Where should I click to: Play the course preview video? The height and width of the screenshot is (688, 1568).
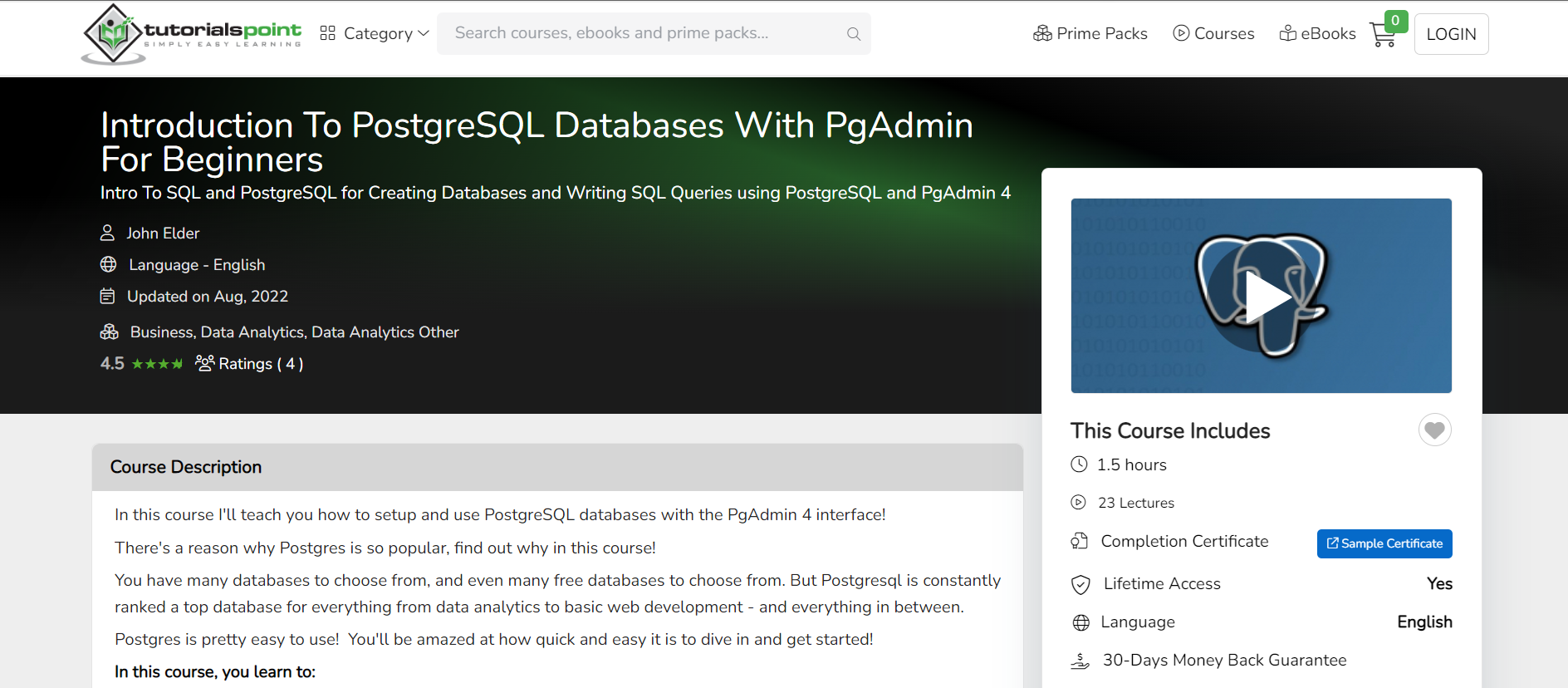pyautogui.click(x=1262, y=296)
